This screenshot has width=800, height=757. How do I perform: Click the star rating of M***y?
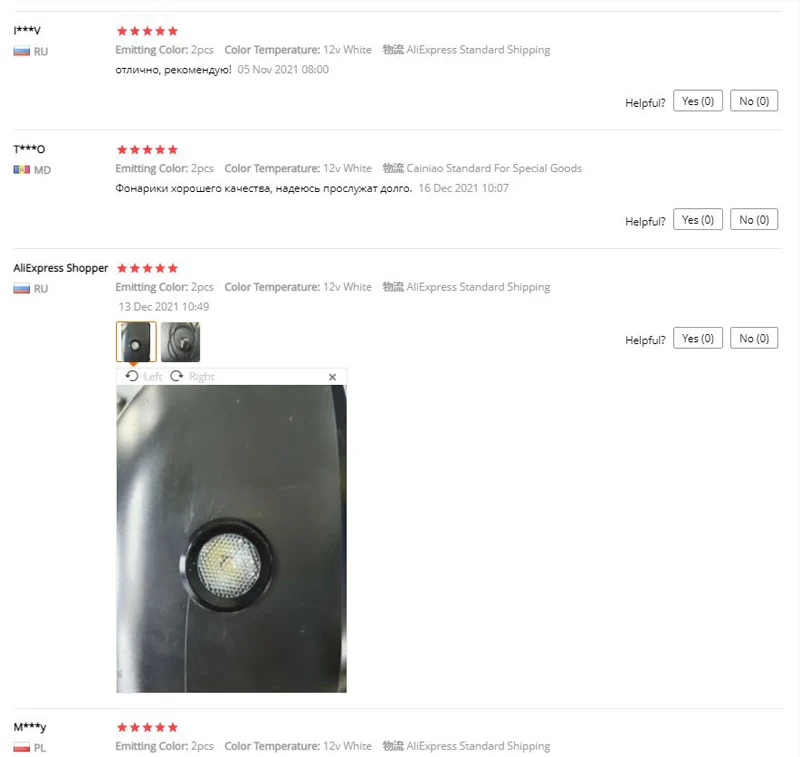pyautogui.click(x=147, y=727)
